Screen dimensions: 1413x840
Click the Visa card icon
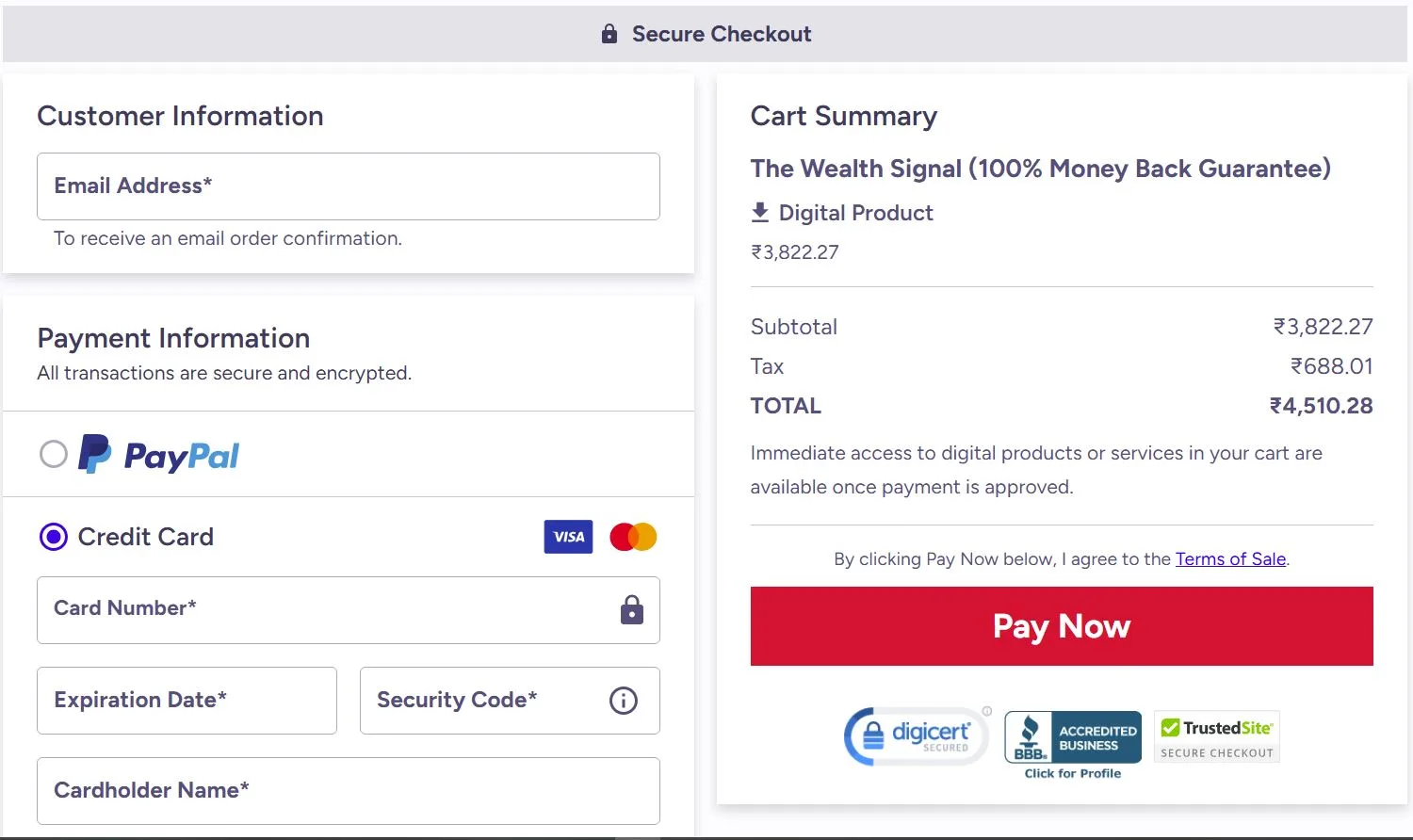point(568,537)
